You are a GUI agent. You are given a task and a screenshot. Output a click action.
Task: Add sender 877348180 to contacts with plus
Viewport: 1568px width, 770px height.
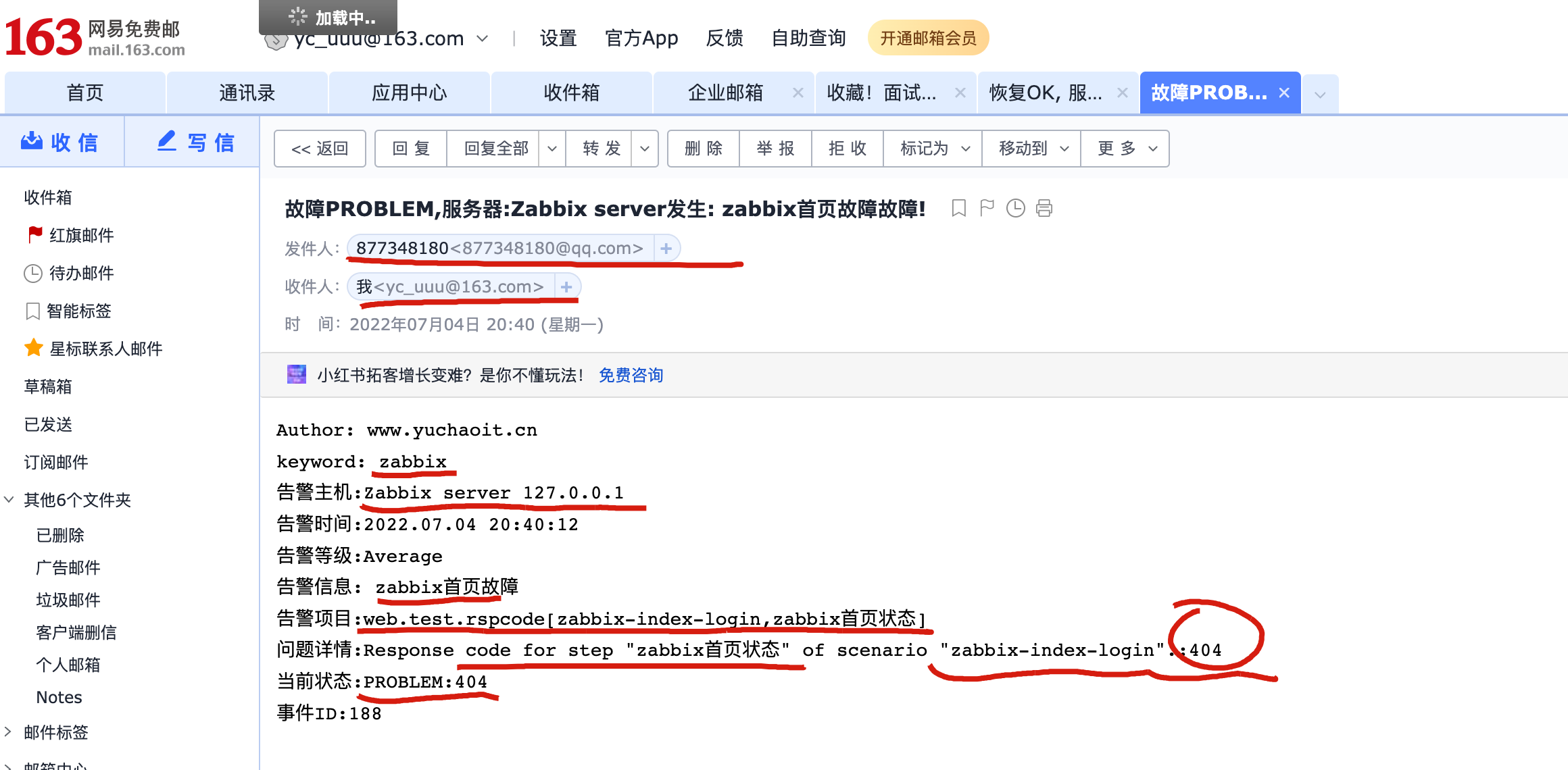tap(666, 249)
